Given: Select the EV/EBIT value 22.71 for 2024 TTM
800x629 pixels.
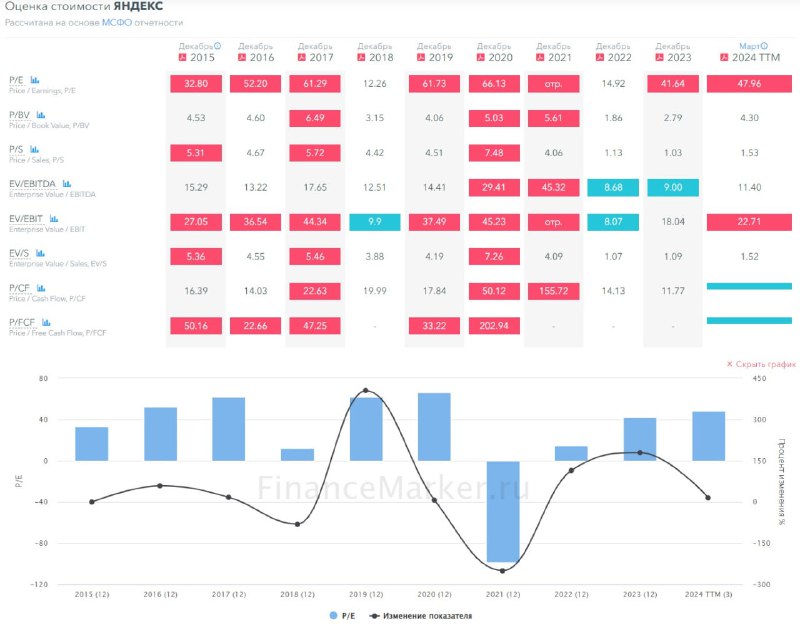Looking at the screenshot, I should click(749, 222).
